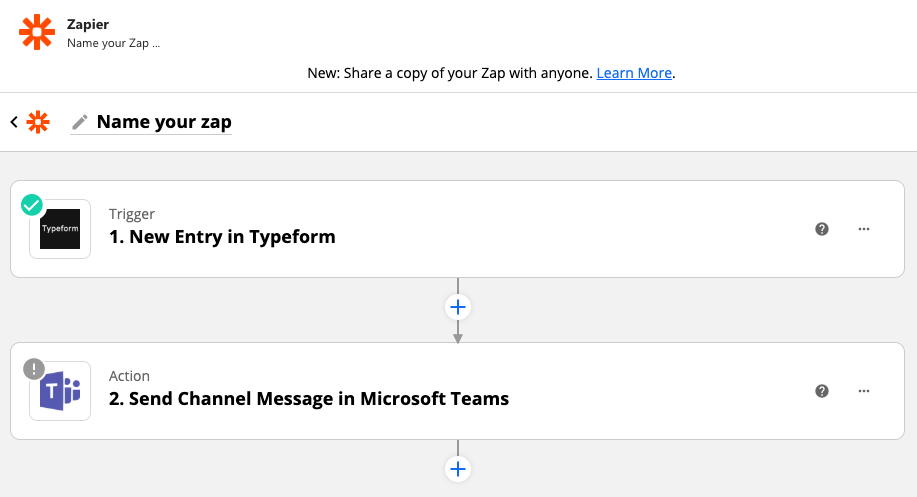Image resolution: width=917 pixels, height=497 pixels.
Task: Open the Send Channel Message in Microsoft Teams step
Action: tap(457, 391)
